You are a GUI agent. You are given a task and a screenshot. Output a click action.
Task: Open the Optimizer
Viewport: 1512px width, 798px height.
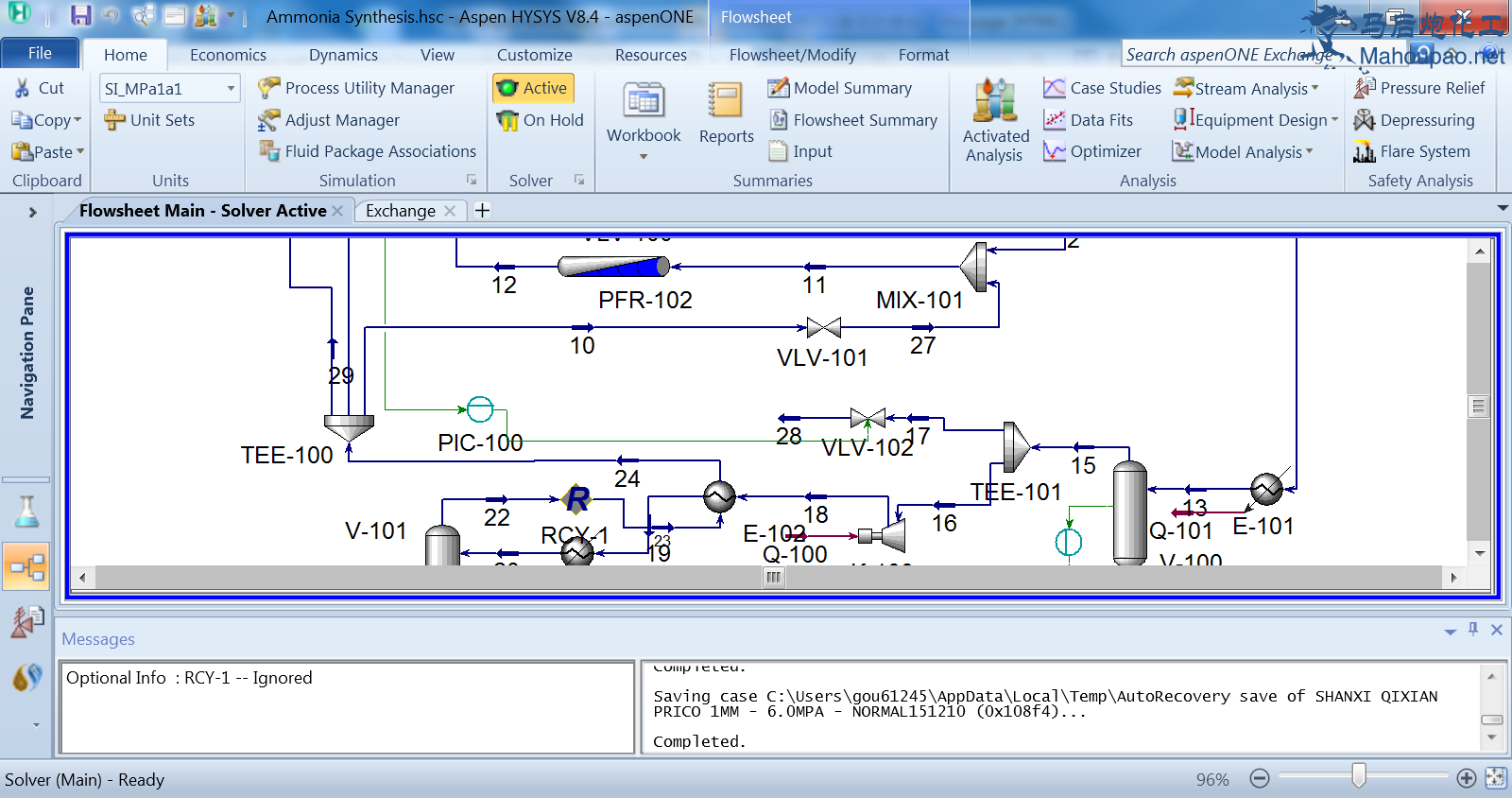[x=1092, y=151]
